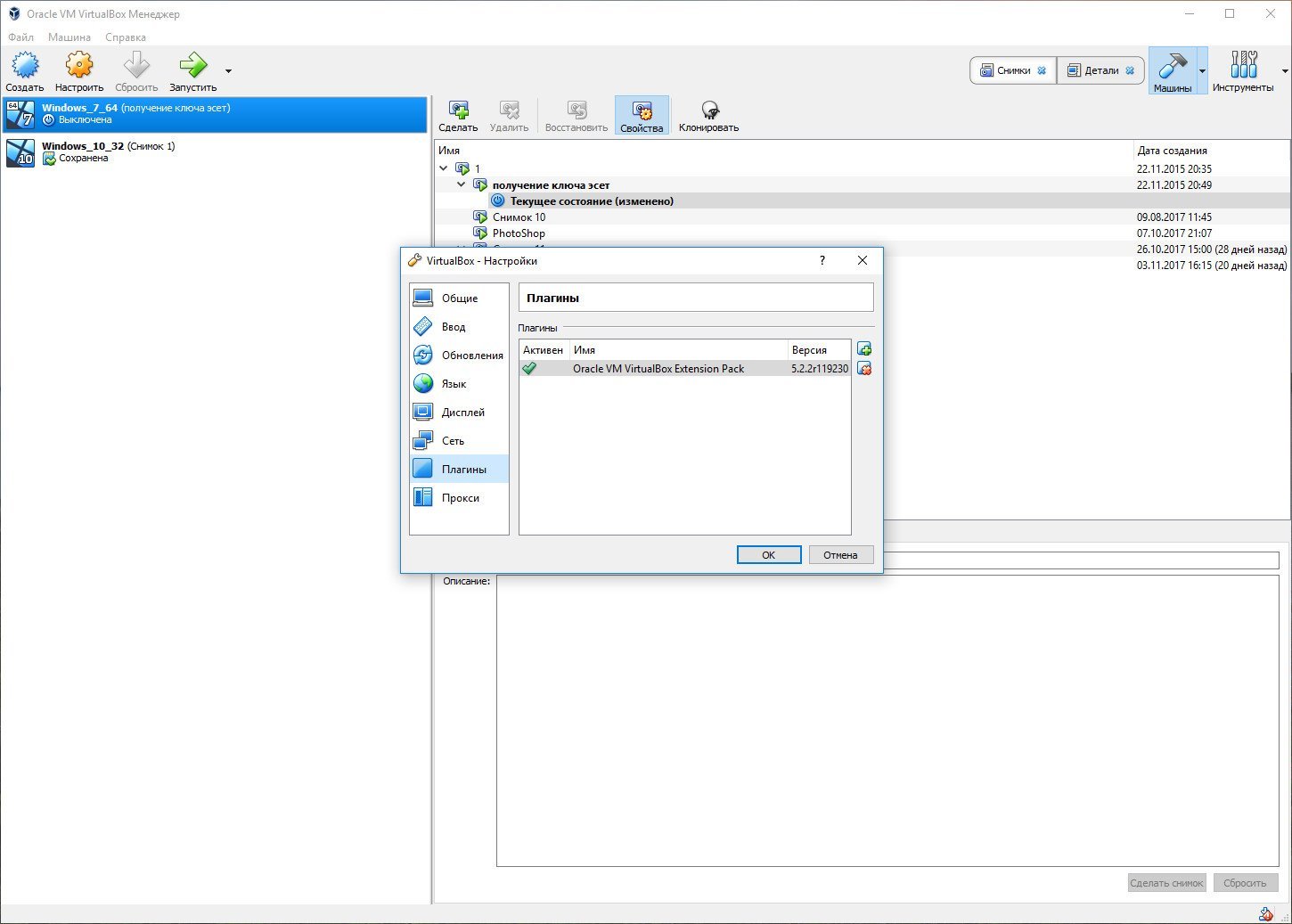Click the Описание text area
Screen dimensions: 1292x924
tap(887, 720)
